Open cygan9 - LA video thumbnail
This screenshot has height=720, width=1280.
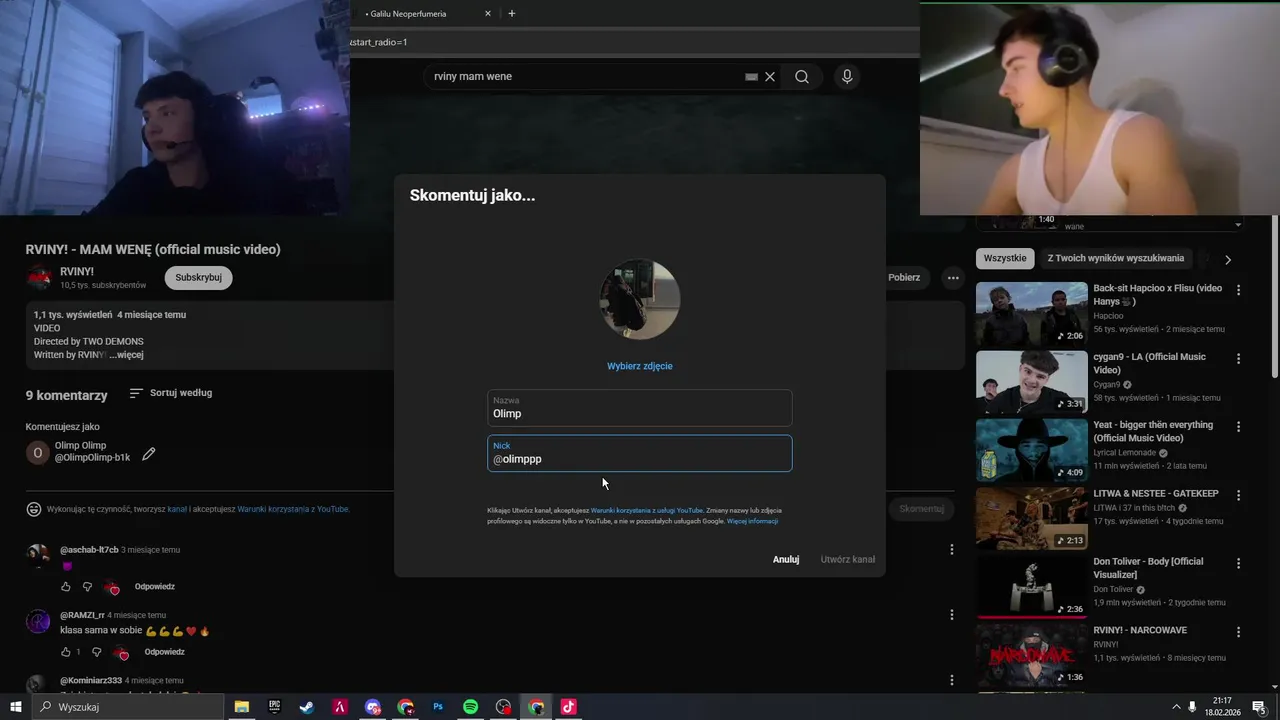pos(1031,382)
